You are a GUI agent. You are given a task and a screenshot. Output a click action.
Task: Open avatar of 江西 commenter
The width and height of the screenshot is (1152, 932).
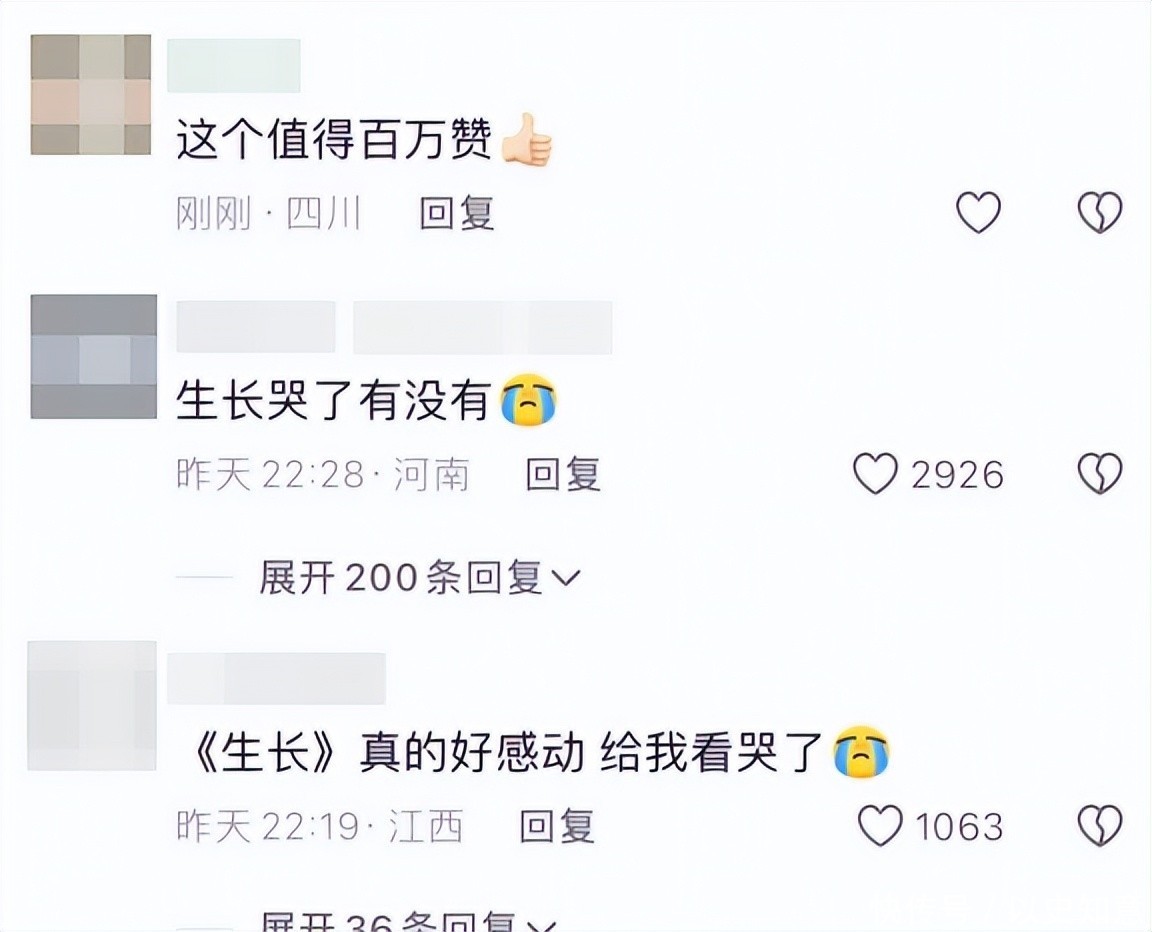tap(92, 705)
